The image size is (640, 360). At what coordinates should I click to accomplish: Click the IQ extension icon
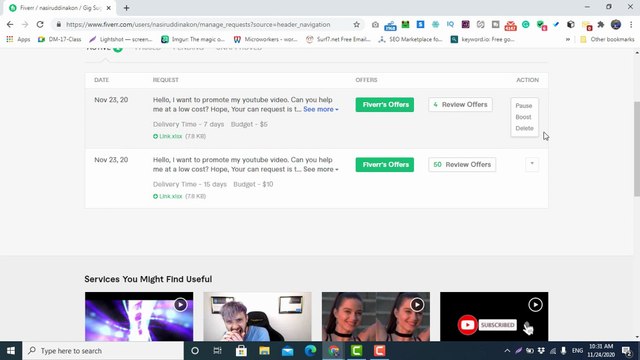[x=450, y=24]
